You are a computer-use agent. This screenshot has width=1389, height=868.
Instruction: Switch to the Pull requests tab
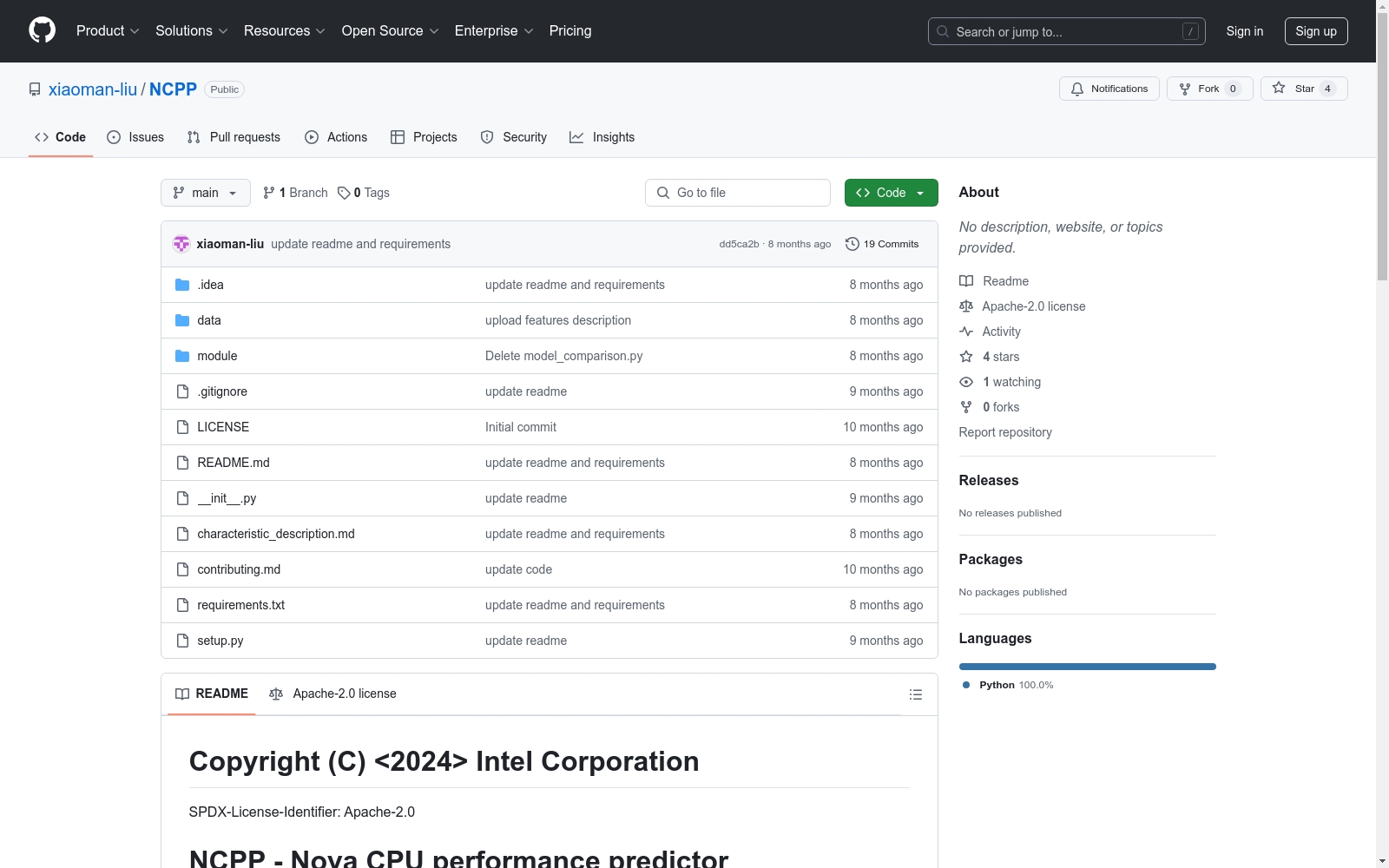click(x=234, y=137)
